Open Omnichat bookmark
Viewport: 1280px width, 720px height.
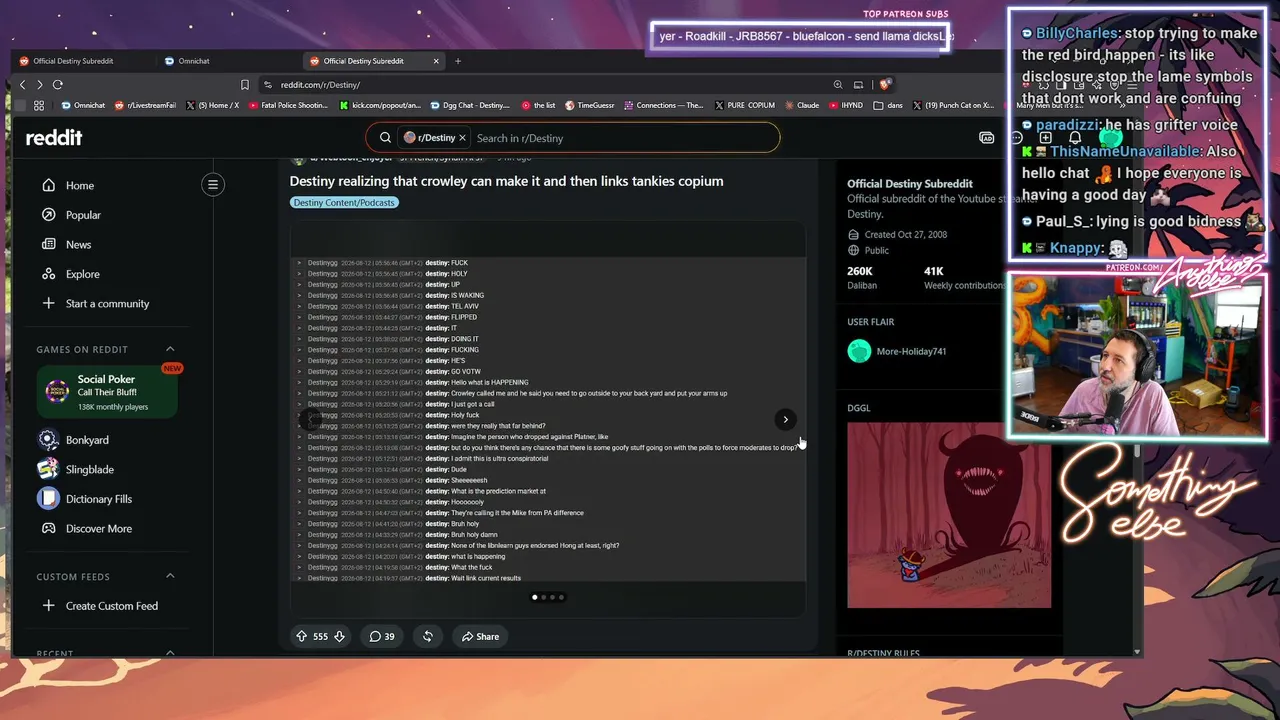tap(83, 105)
